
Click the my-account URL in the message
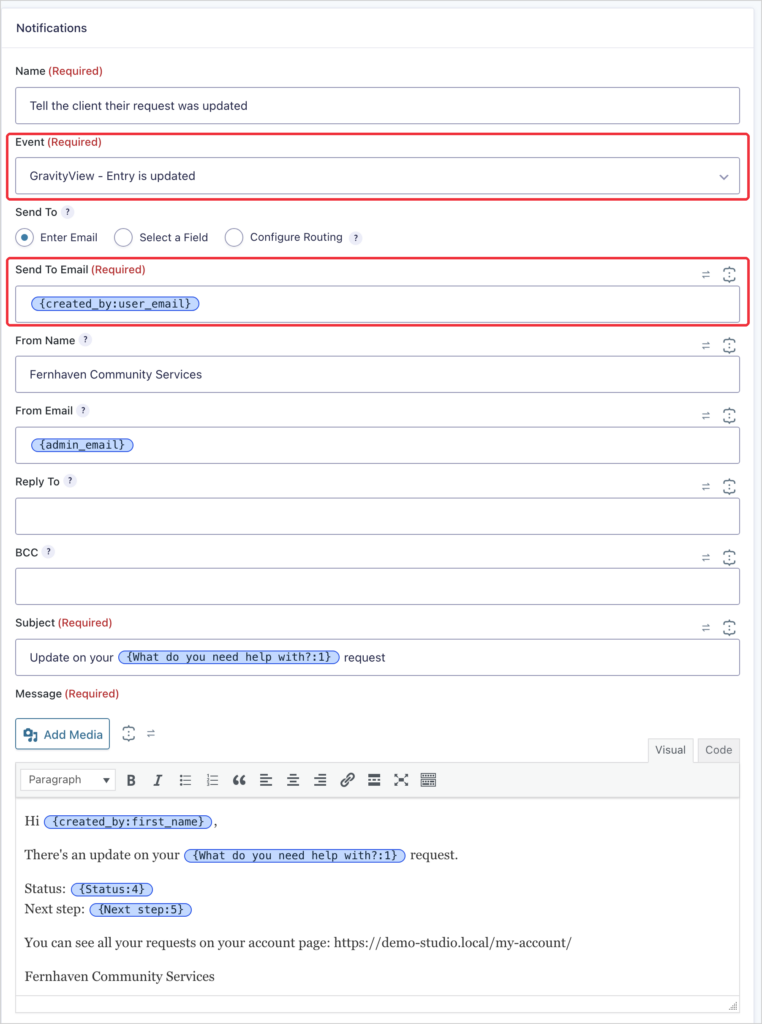click(x=452, y=942)
